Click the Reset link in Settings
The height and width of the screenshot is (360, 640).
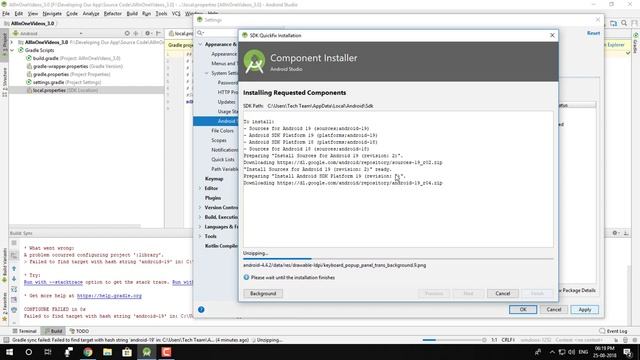pyautogui.click(x=593, y=33)
